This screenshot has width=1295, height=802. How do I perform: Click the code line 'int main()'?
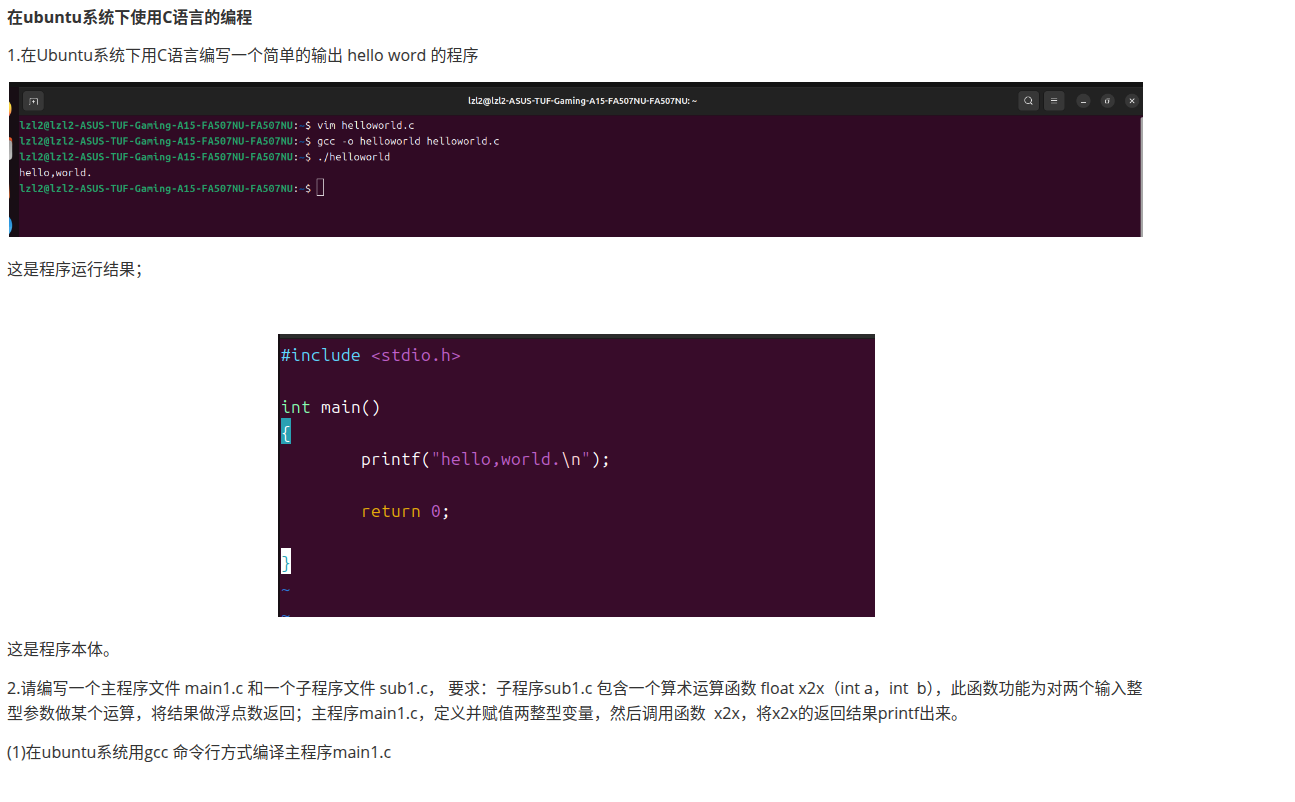331,407
